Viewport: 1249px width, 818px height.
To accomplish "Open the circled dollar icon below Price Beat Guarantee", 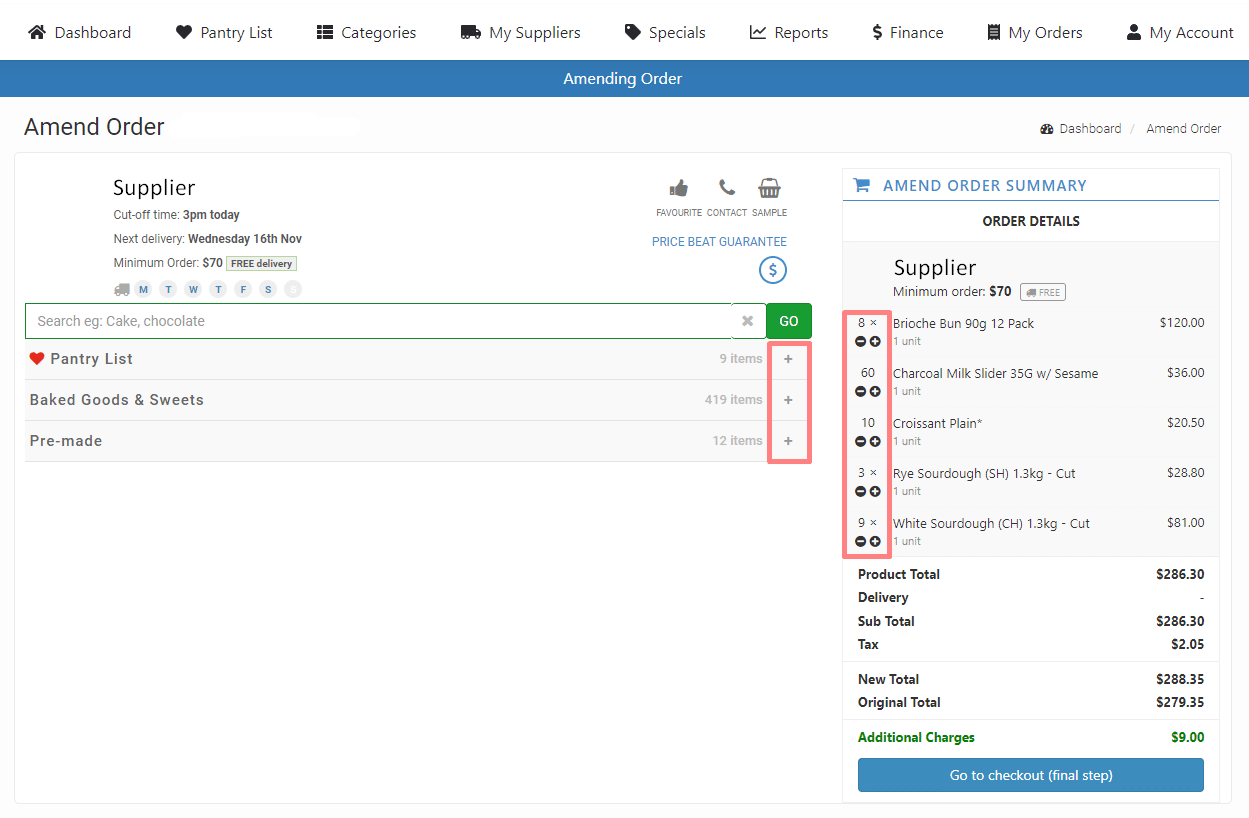I will (x=772, y=269).
